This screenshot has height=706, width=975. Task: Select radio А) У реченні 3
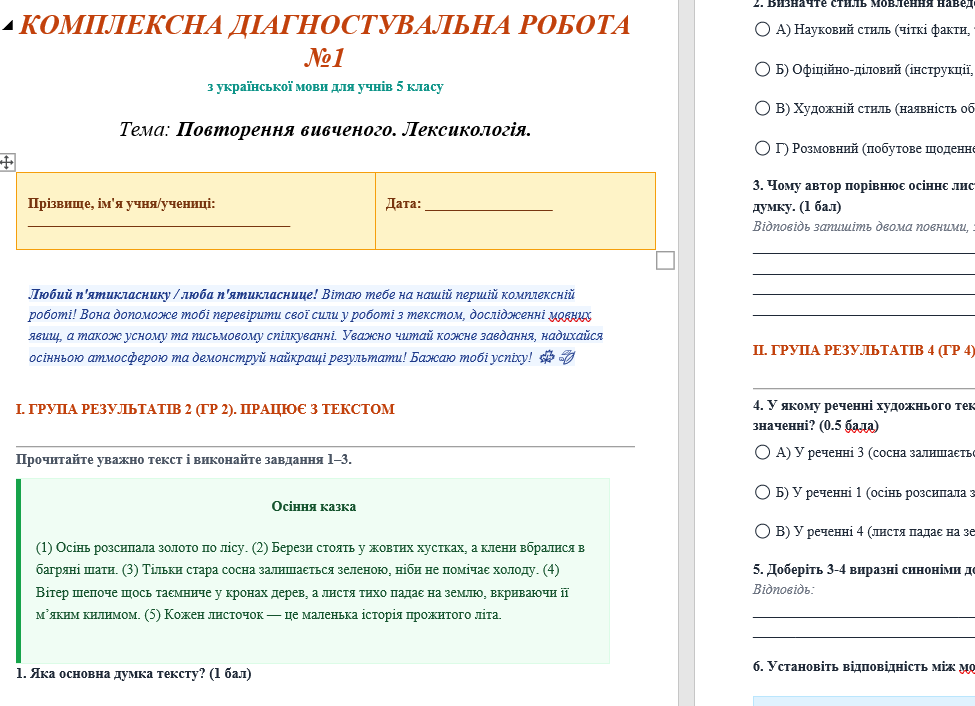pos(762,452)
